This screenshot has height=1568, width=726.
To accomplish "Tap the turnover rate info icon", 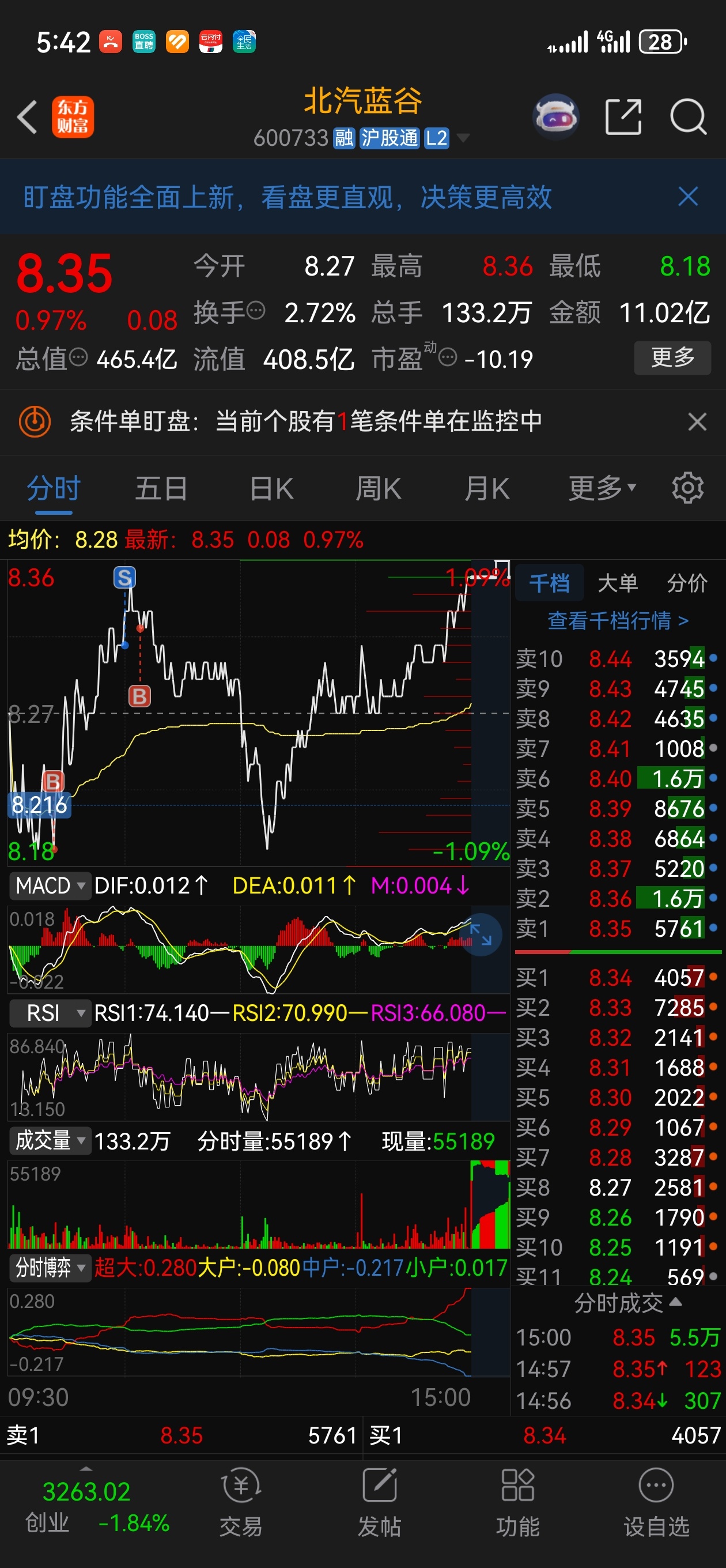I will [x=256, y=311].
